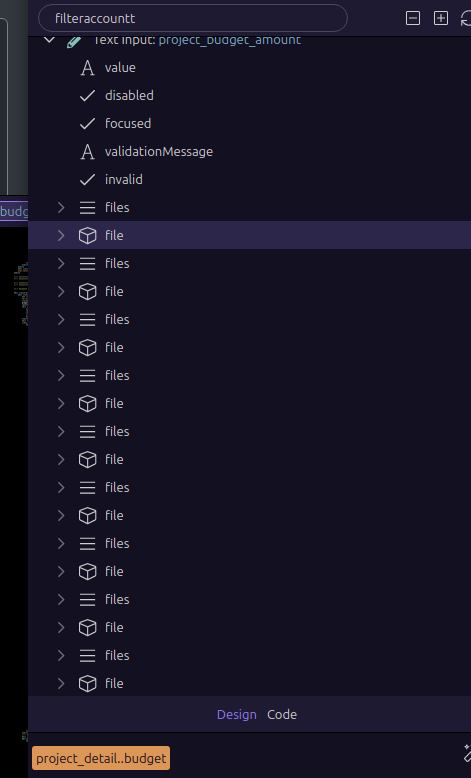Click the text-type icon beside value
Viewport: 471px width, 778px height.
pos(87,67)
